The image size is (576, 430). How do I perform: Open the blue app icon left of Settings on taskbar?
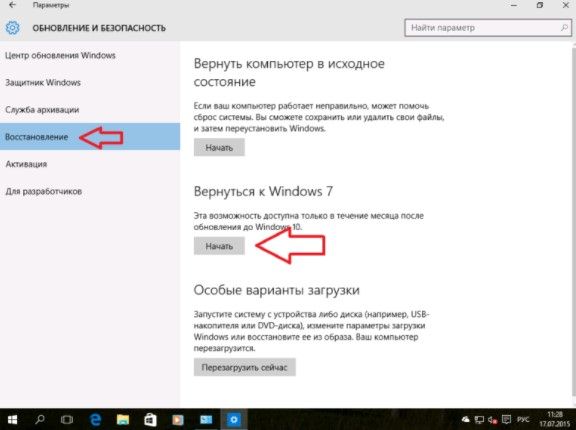pyautogui.click(x=206, y=419)
